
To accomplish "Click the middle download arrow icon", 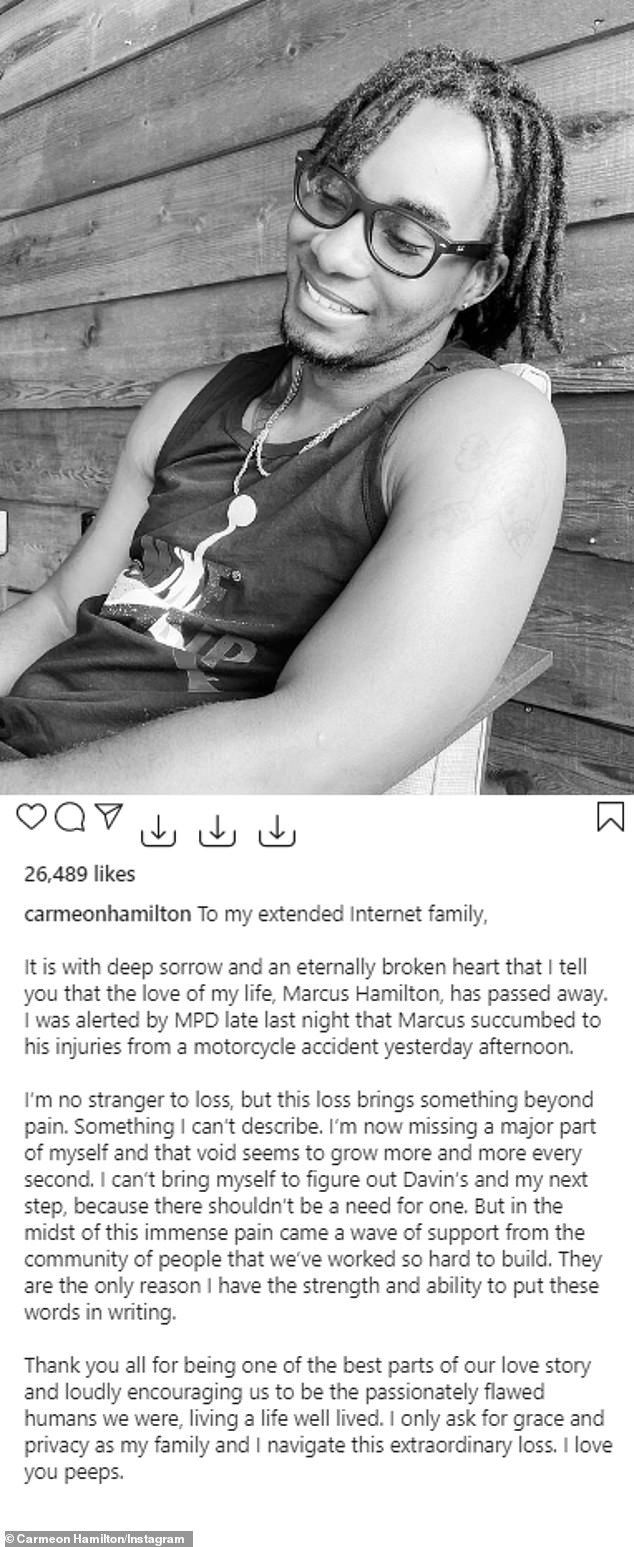I will click(x=217, y=830).
